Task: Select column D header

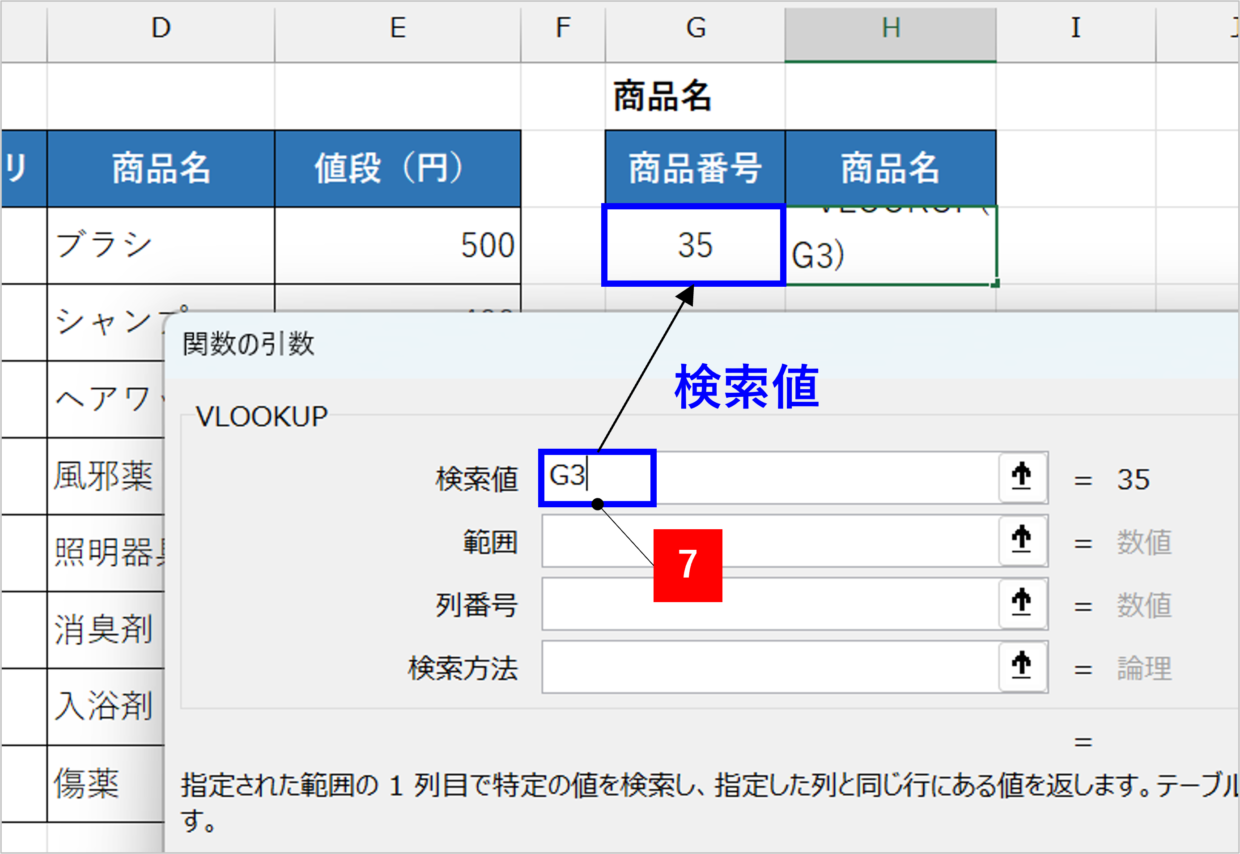Action: click(160, 29)
